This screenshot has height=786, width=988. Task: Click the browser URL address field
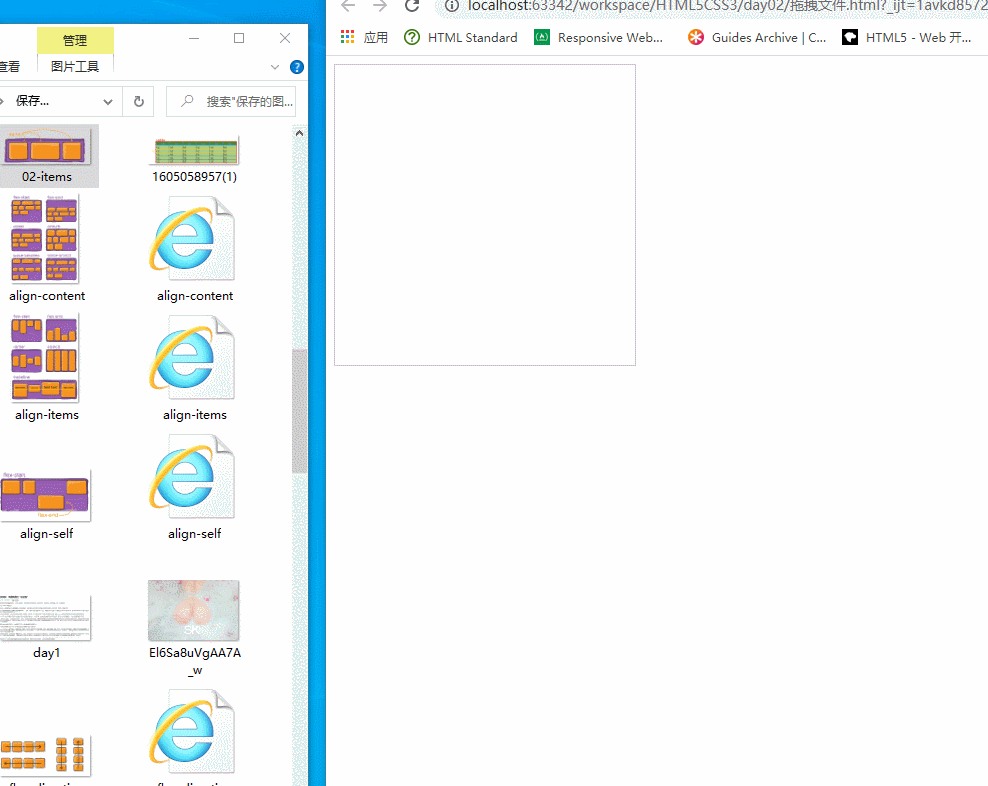click(727, 6)
